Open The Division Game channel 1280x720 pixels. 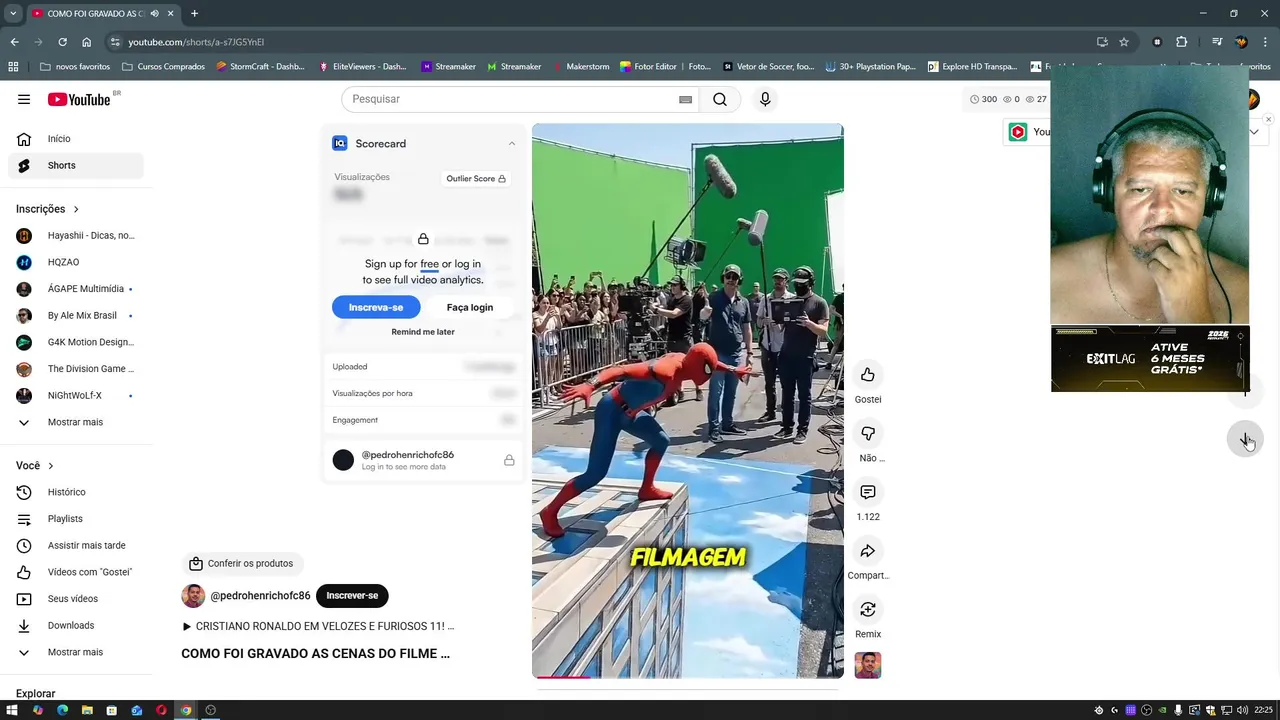[x=76, y=369]
